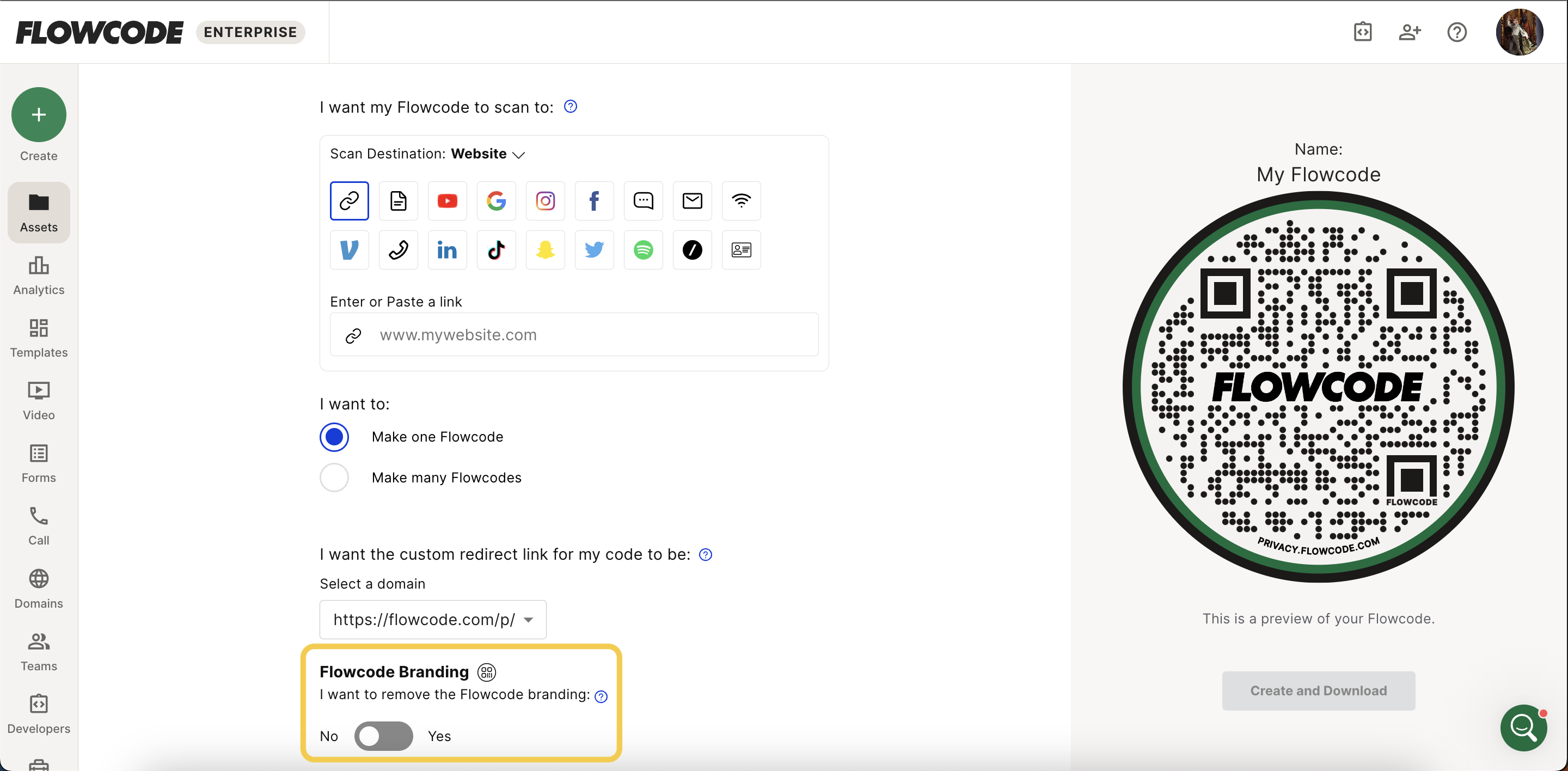This screenshot has height=771, width=1568.
Task: Open Teams in the sidebar
Action: (39, 652)
